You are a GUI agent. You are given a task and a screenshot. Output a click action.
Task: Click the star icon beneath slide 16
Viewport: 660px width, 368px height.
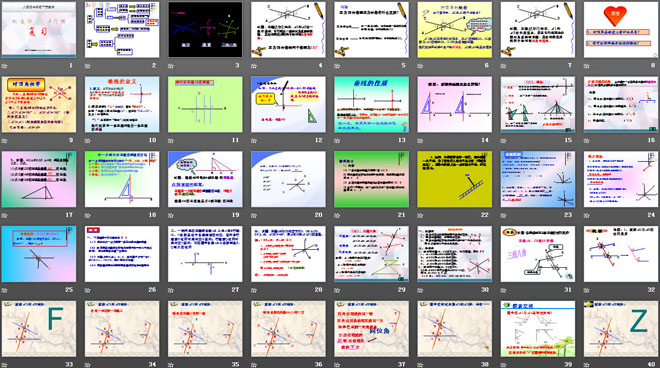(587, 140)
